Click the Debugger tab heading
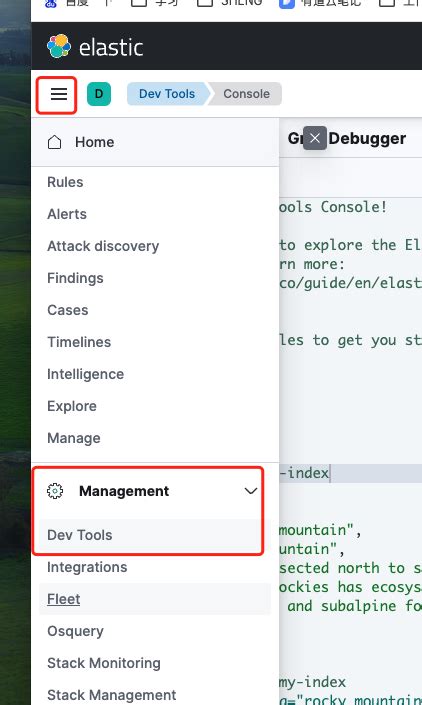The height and width of the screenshot is (705, 422). [x=367, y=138]
